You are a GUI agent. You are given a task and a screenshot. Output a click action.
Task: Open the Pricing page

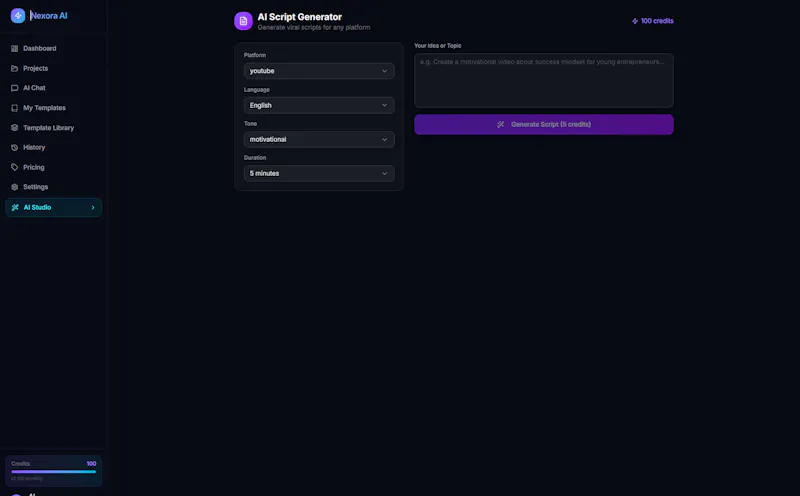click(54, 167)
